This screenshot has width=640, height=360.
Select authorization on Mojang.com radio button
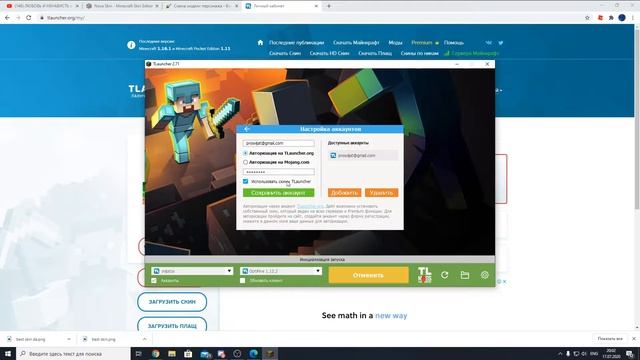tap(245, 162)
